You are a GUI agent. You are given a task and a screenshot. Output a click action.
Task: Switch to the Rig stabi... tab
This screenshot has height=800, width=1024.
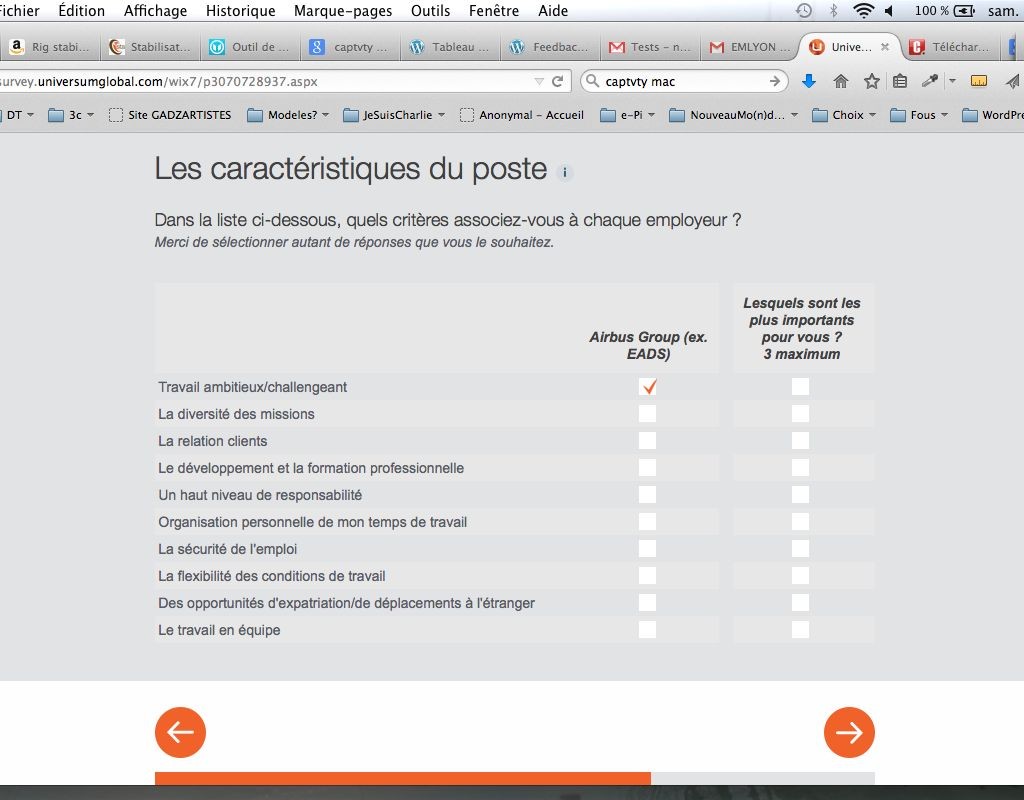point(50,47)
